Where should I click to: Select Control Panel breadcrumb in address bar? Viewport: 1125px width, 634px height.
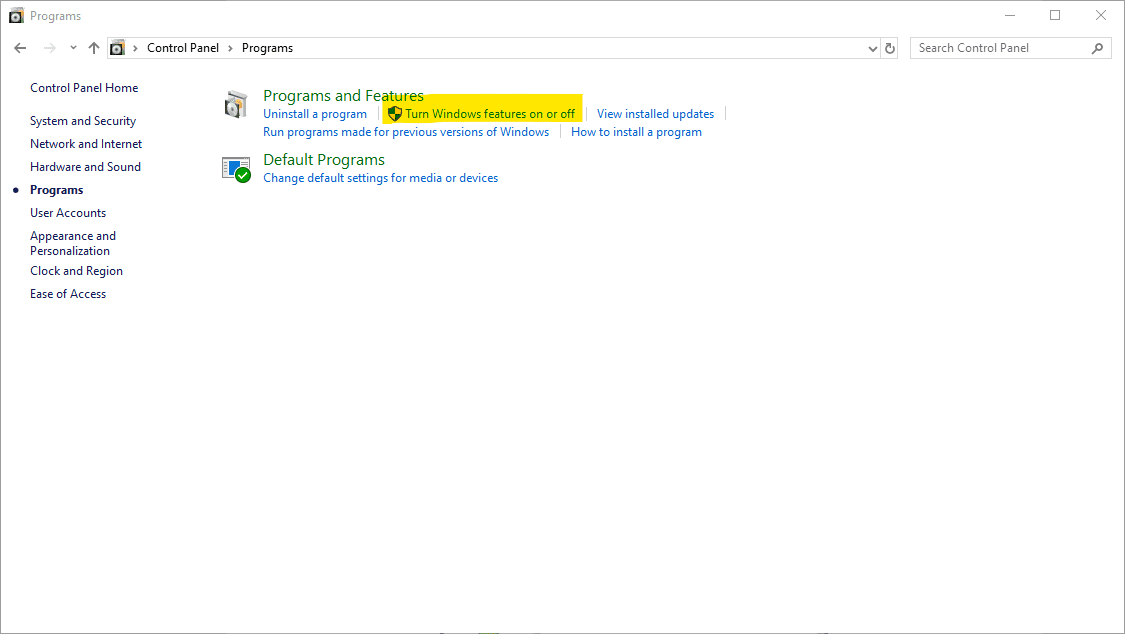tap(183, 48)
